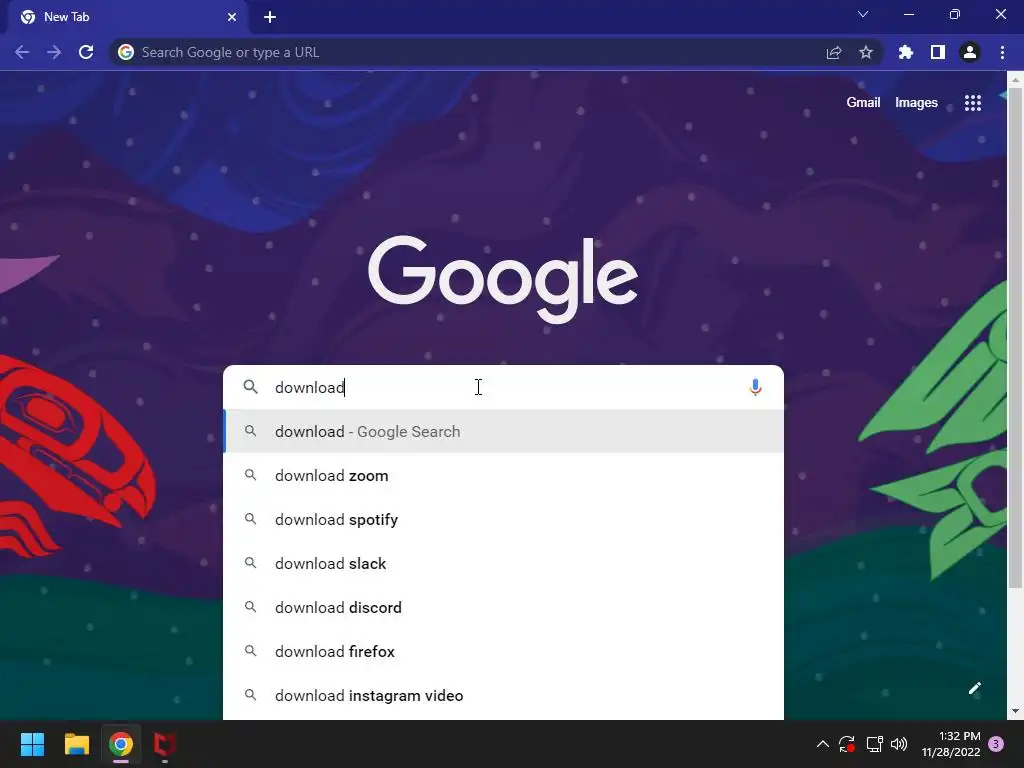Pick the 'download discord' suggestion
Viewport: 1024px width, 768px height.
504,607
